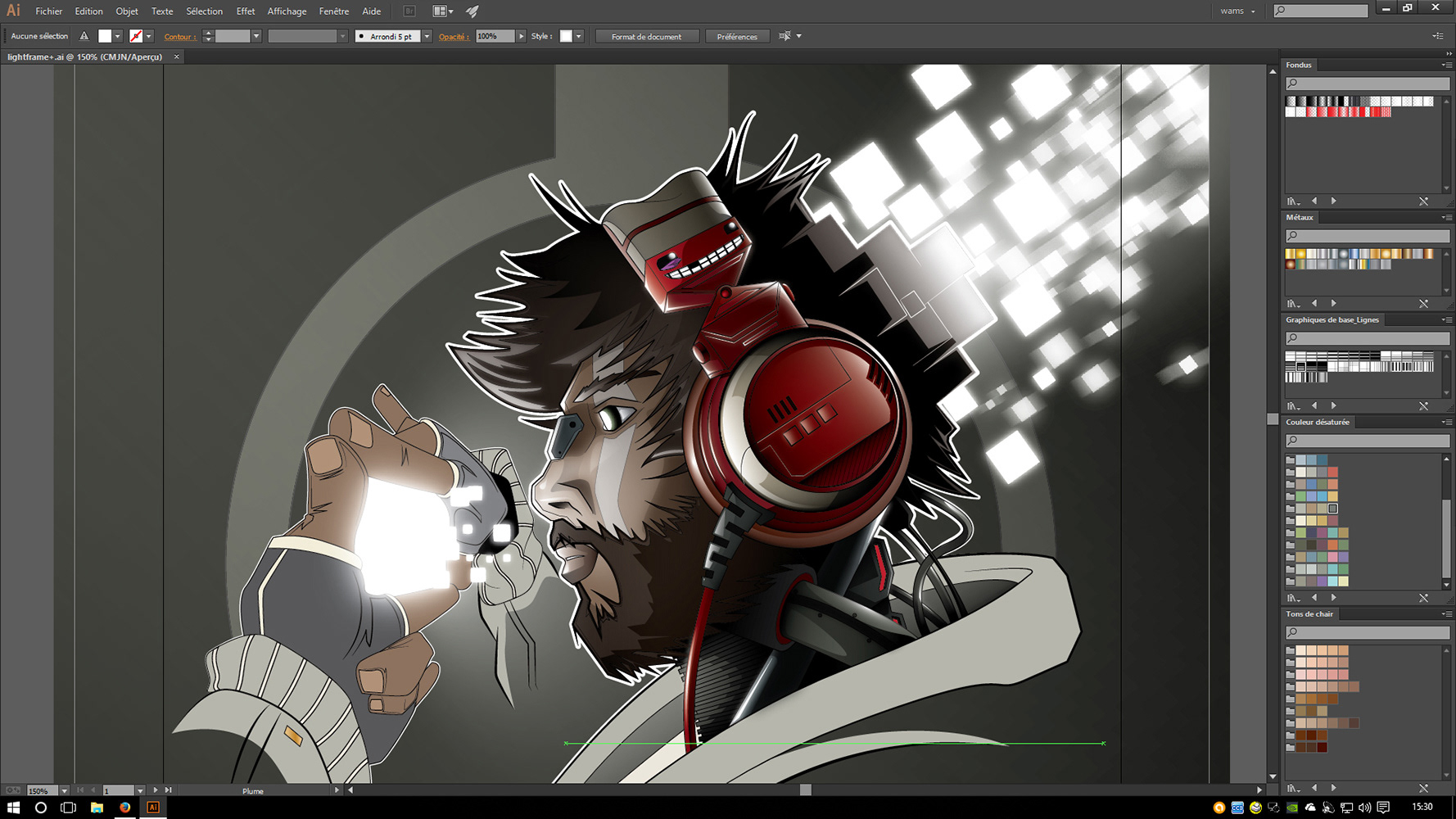Image resolution: width=1456 pixels, height=819 pixels.
Task: Open the Plume status bar popup arrow
Action: click(x=337, y=790)
